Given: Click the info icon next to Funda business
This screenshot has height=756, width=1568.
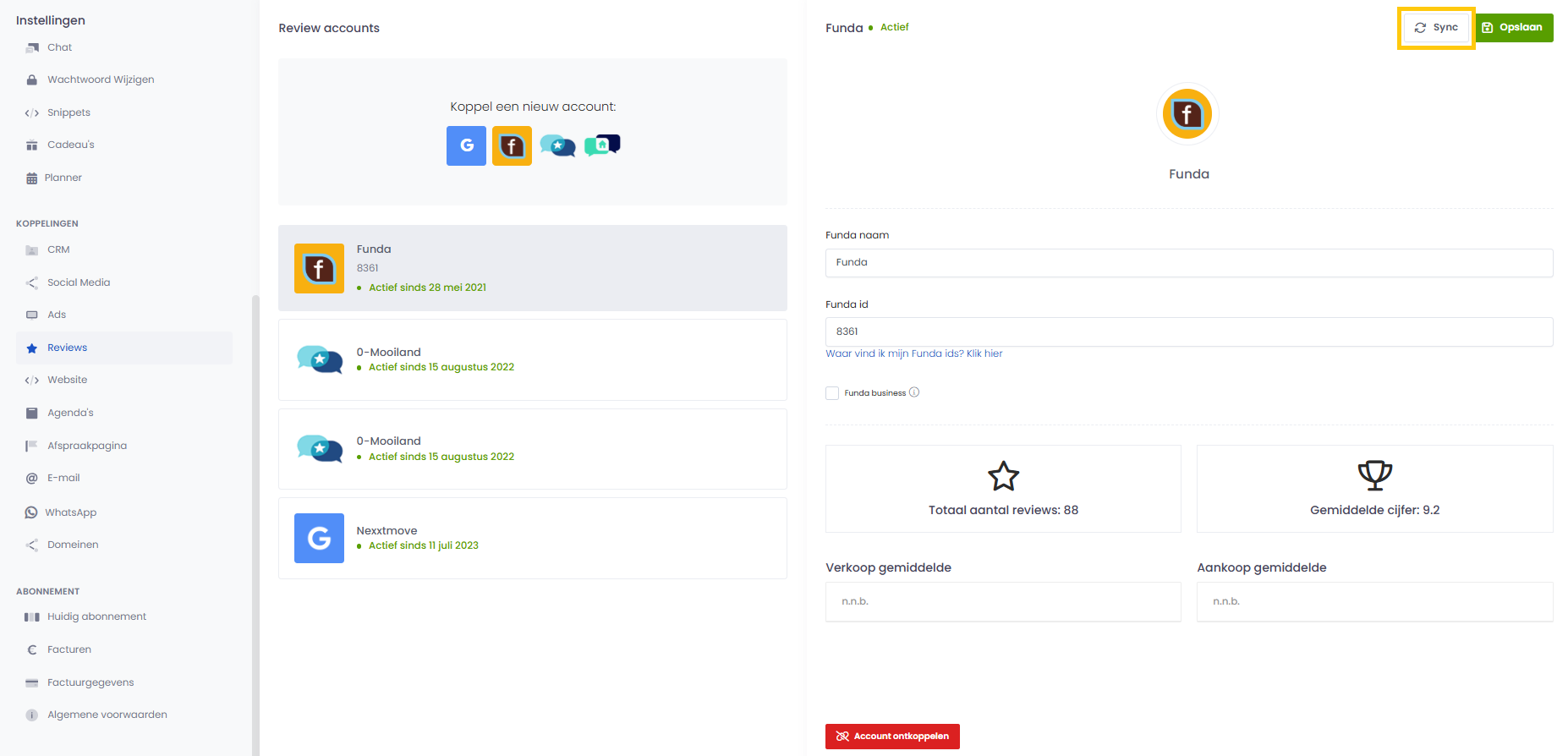Looking at the screenshot, I should [x=914, y=392].
